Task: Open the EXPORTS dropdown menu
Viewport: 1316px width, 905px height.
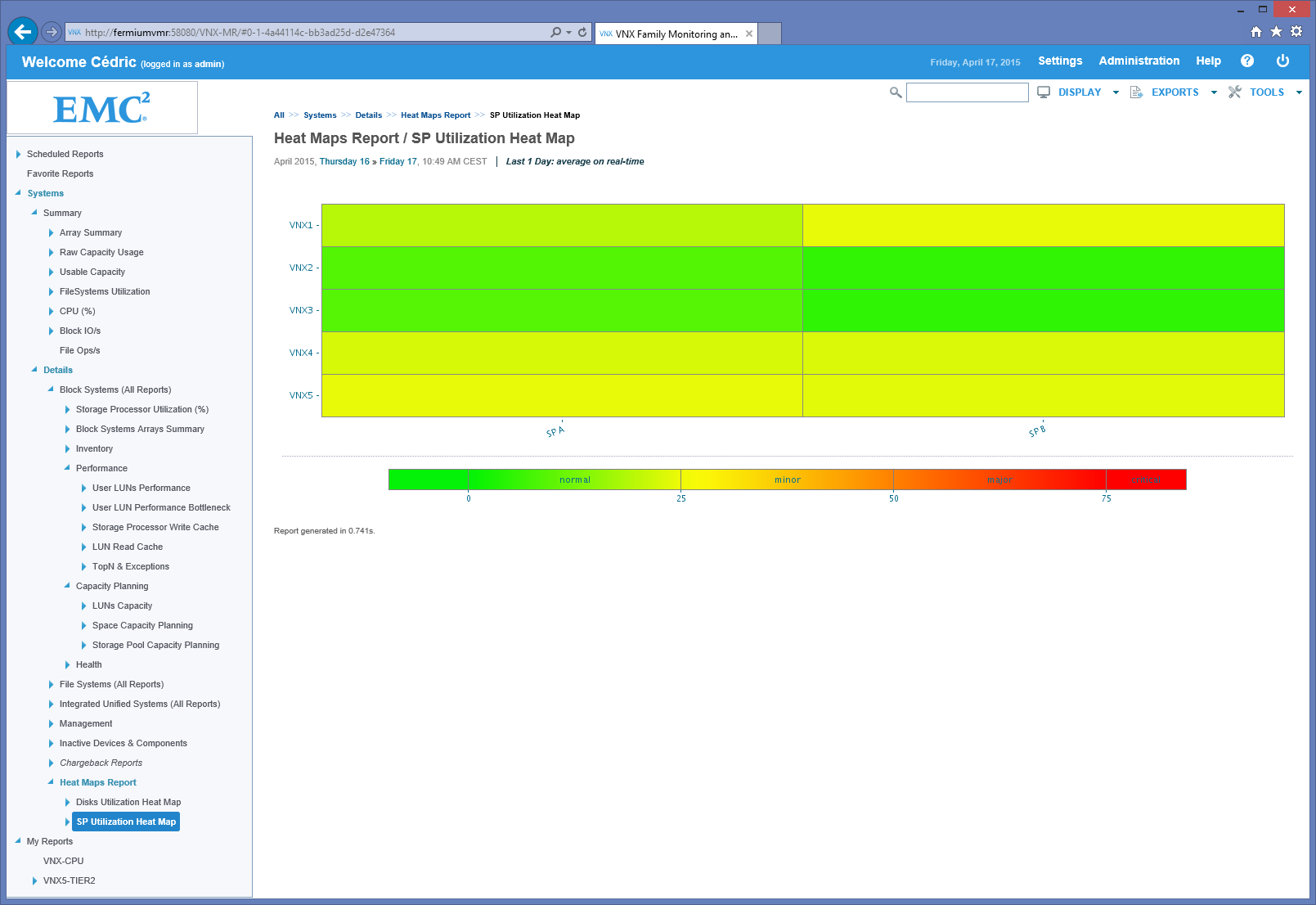Action: tap(1175, 92)
